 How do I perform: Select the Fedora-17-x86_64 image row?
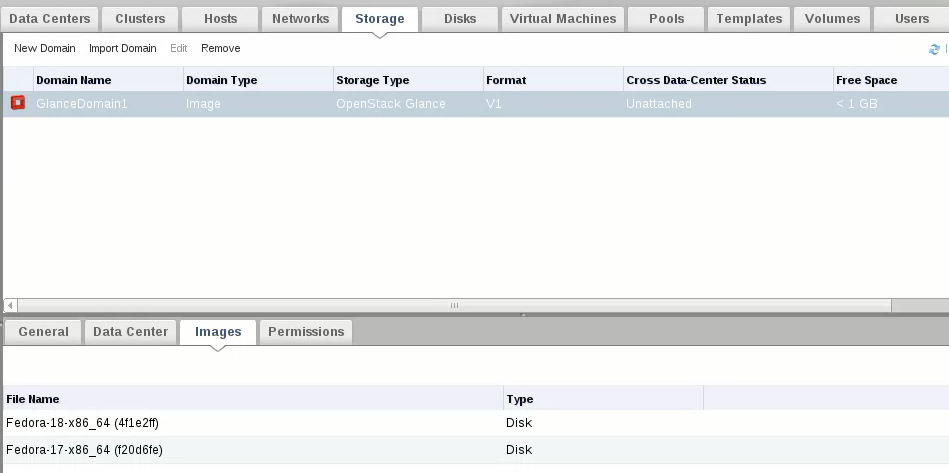coord(84,450)
